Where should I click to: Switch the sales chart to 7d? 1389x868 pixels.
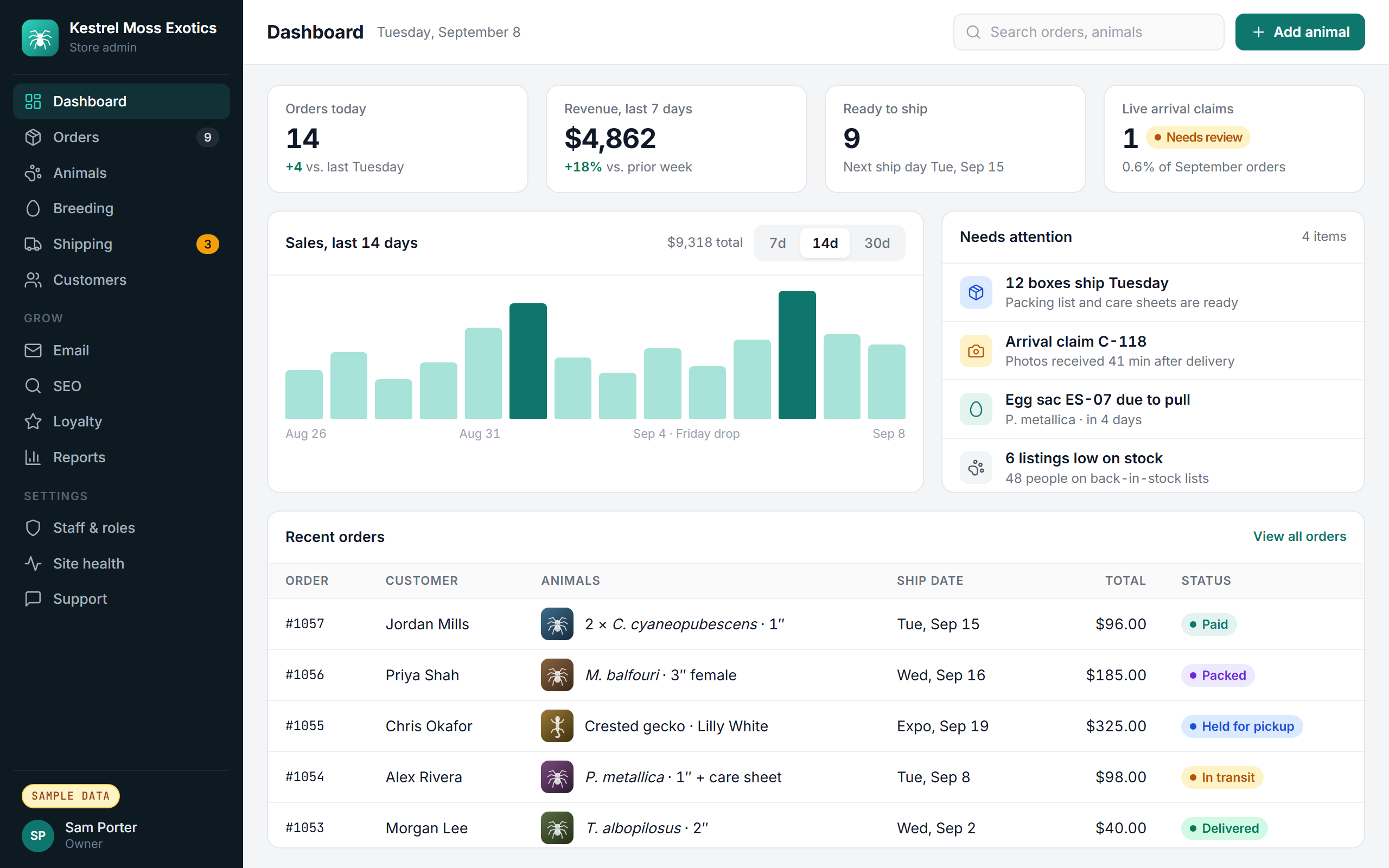778,243
